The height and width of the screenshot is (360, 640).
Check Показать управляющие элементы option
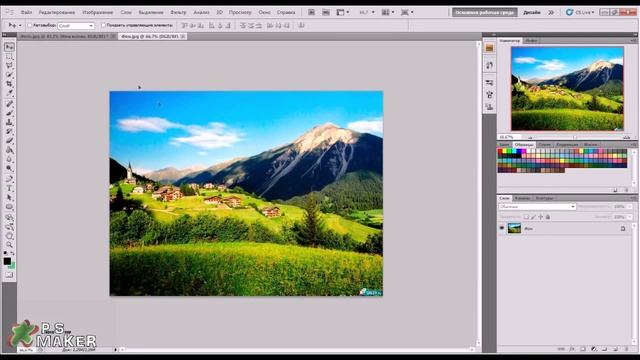click(x=103, y=25)
